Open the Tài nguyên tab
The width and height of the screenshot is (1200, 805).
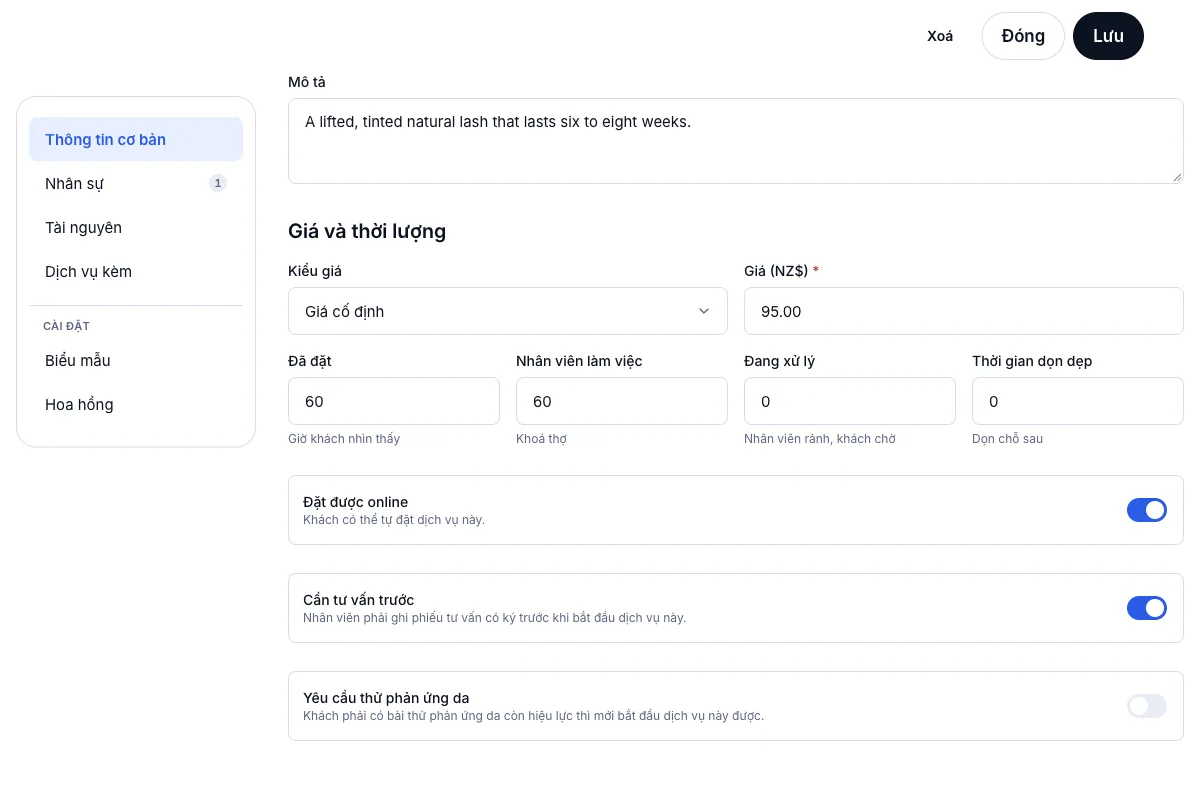pos(136,227)
